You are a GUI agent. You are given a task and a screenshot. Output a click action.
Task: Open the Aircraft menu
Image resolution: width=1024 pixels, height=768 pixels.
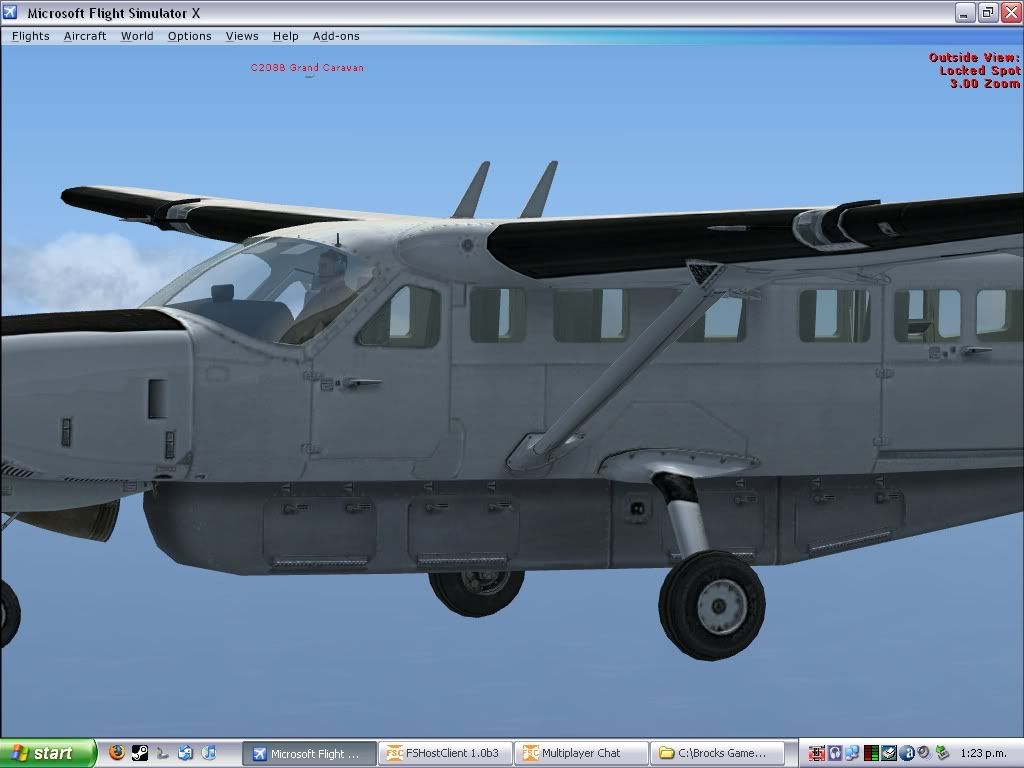pyautogui.click(x=85, y=36)
